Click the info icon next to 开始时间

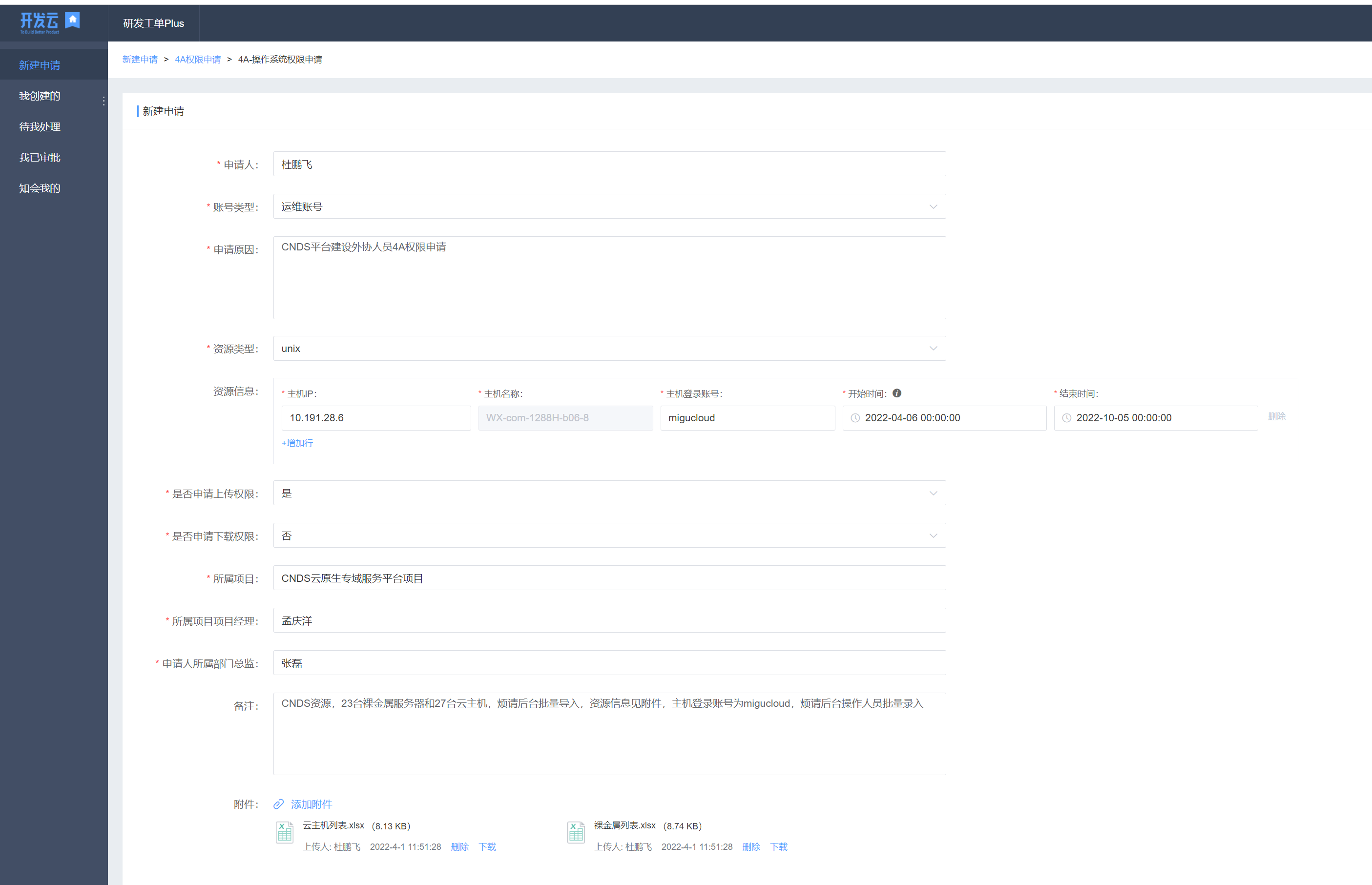pos(896,393)
